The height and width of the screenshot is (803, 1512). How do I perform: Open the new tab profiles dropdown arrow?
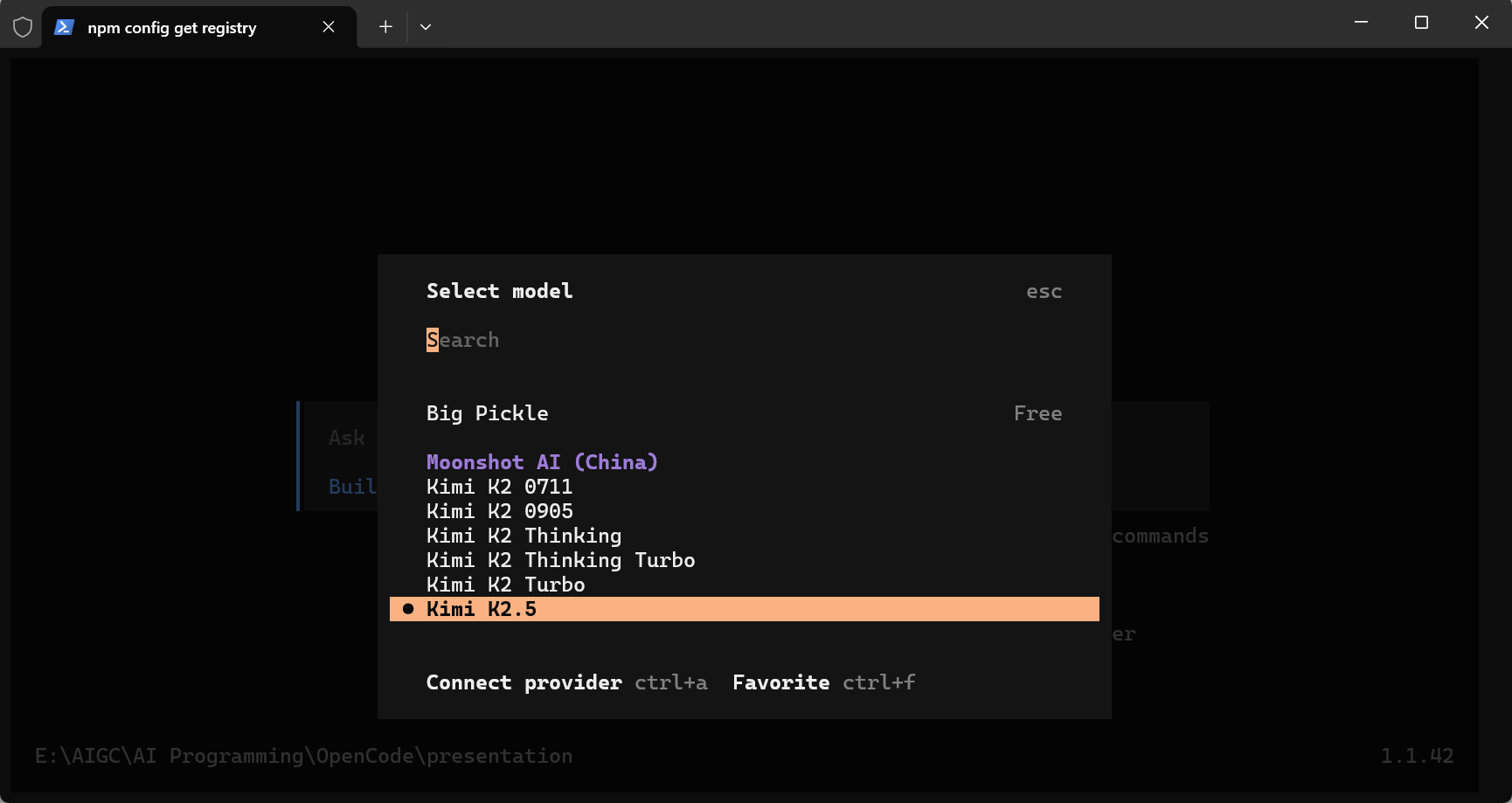click(x=426, y=27)
